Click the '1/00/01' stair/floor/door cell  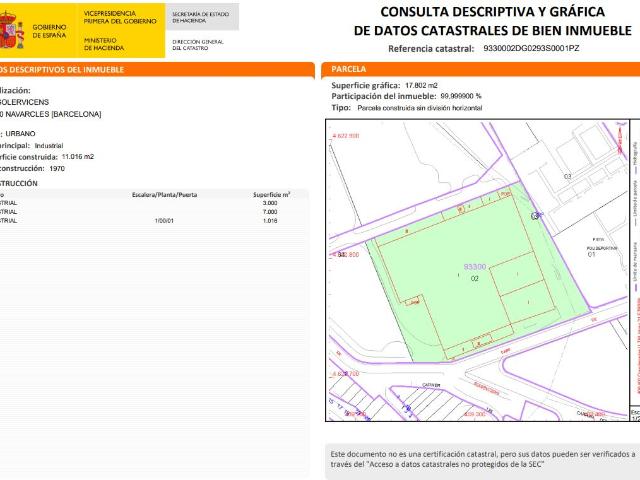coord(164,221)
